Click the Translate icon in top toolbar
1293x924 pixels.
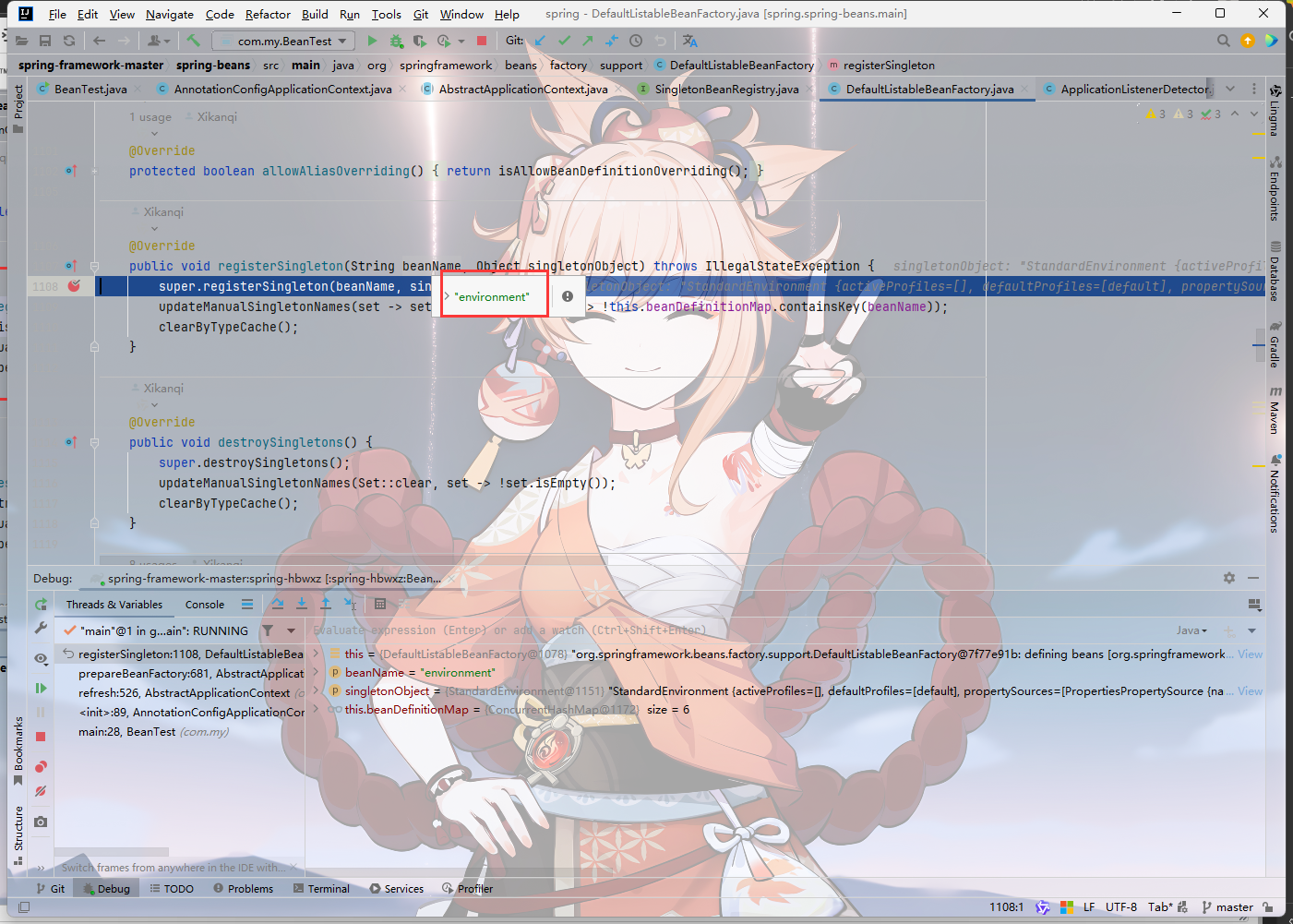[x=689, y=41]
